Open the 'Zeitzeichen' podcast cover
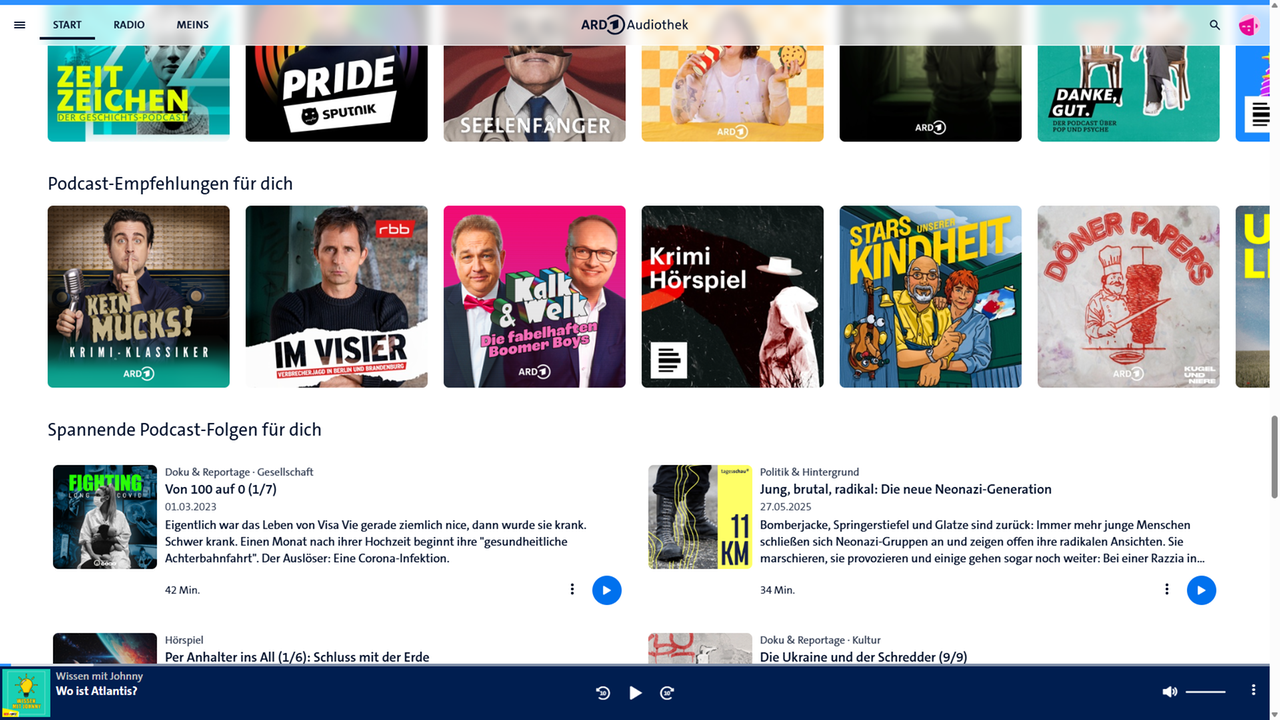The width and height of the screenshot is (1280, 720). 139,92
